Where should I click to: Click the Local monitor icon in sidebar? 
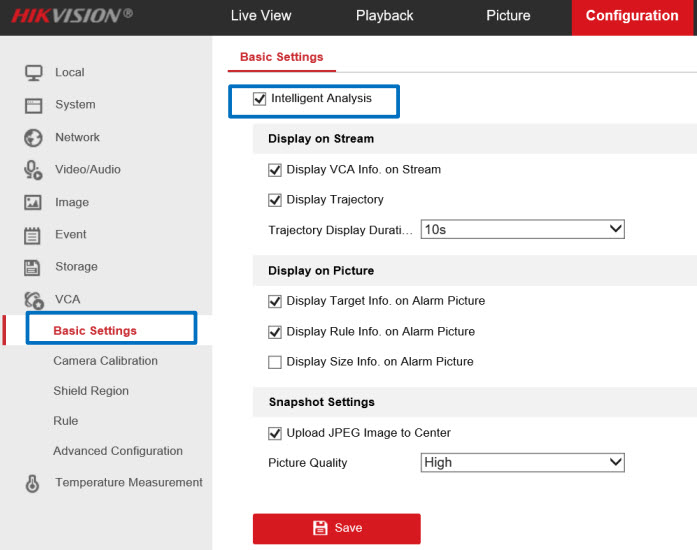[x=33, y=72]
